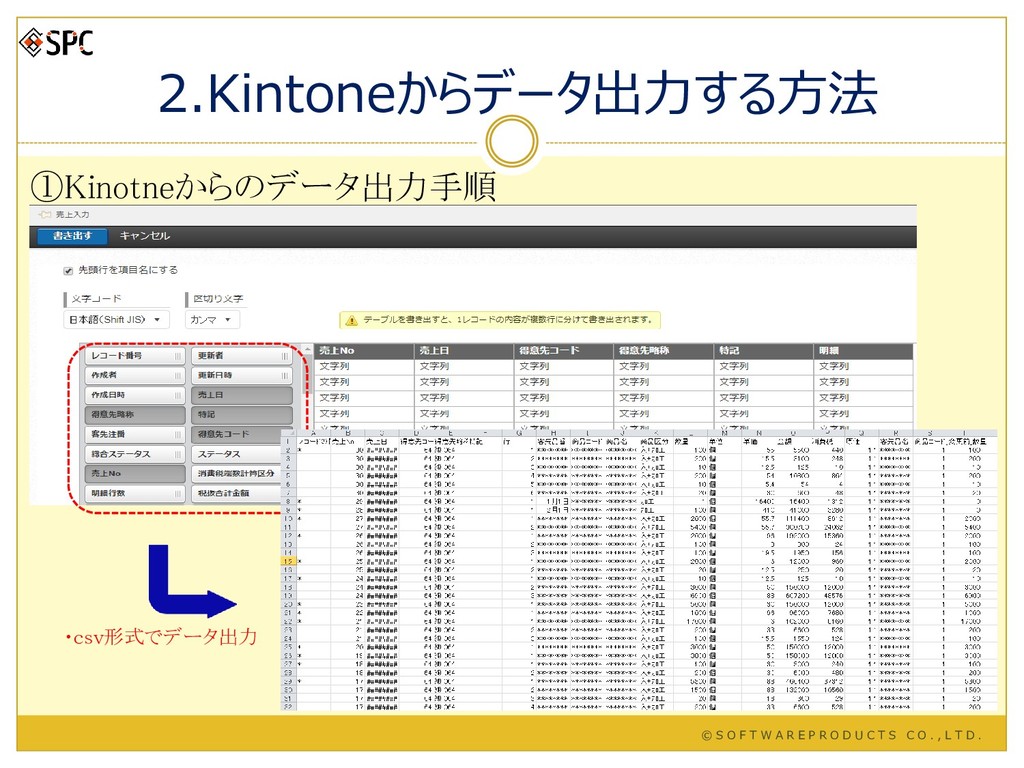Viewport: 1024px width, 768px height.
Task: Click the 売上入力 app icon in breadcrumb
Action: (x=44, y=214)
